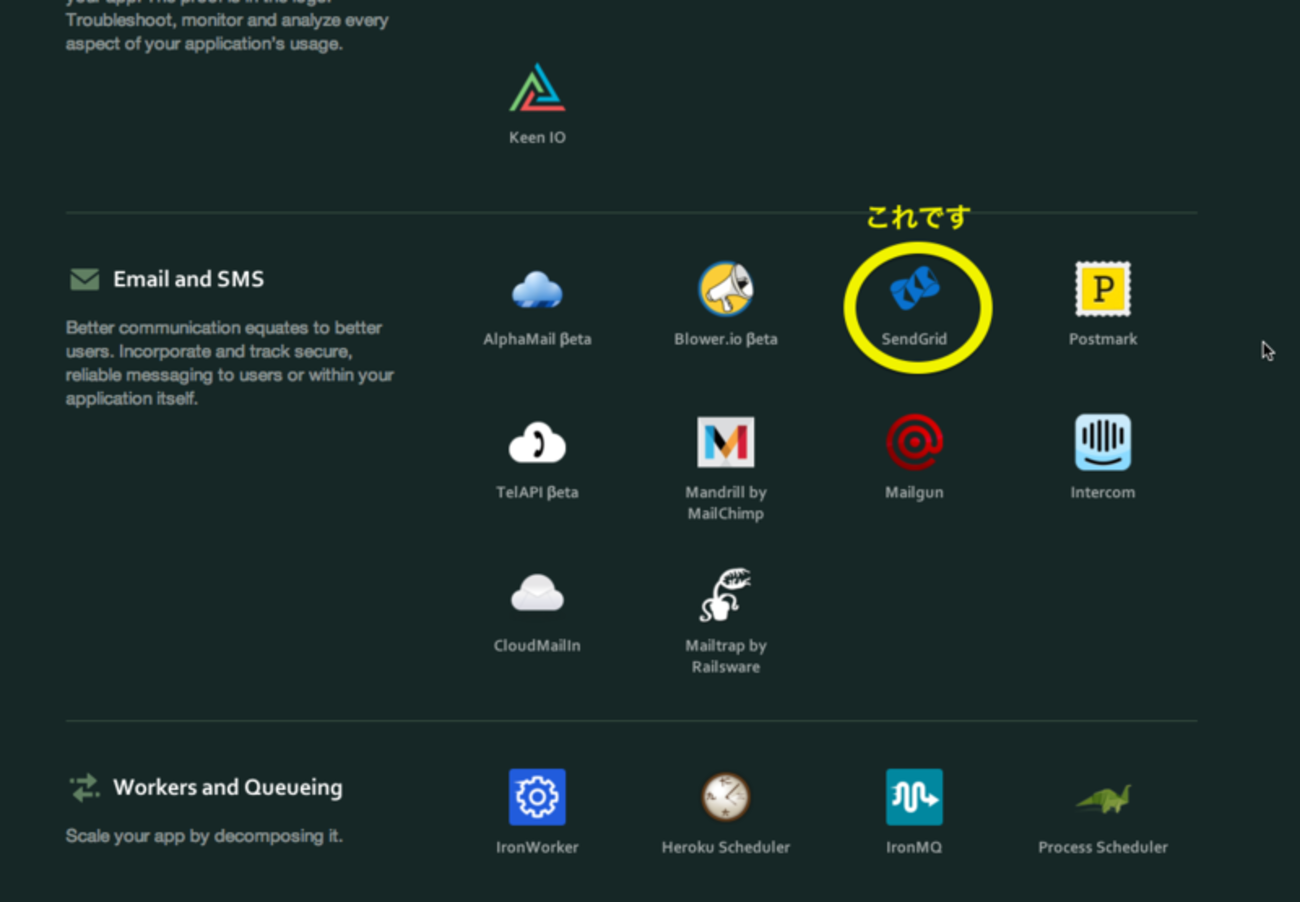This screenshot has height=902, width=1300.
Task: Open the SendGrid text link
Action: (x=914, y=339)
